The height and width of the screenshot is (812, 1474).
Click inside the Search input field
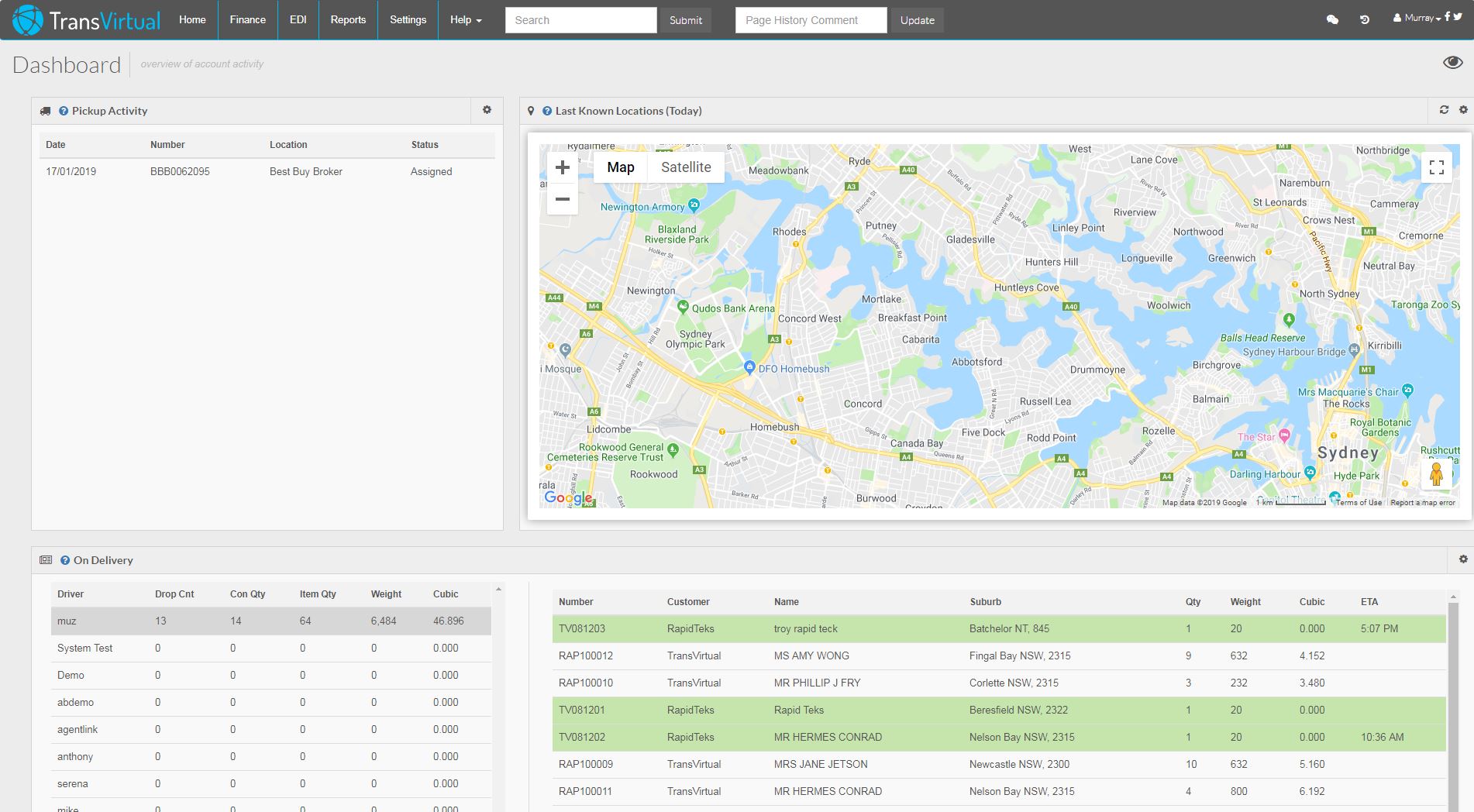[581, 20]
